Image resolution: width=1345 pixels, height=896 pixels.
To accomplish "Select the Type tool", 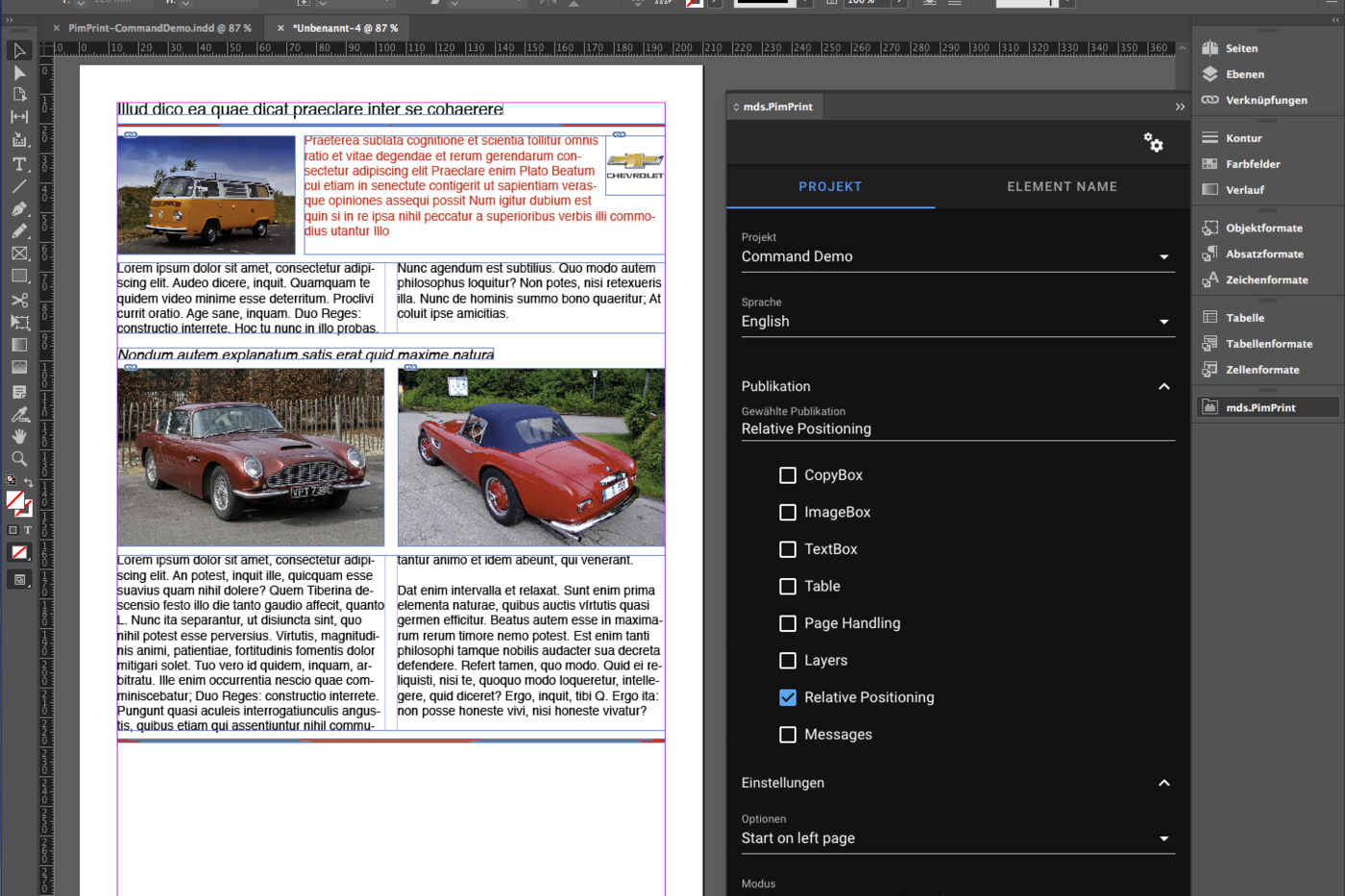I will [x=19, y=164].
